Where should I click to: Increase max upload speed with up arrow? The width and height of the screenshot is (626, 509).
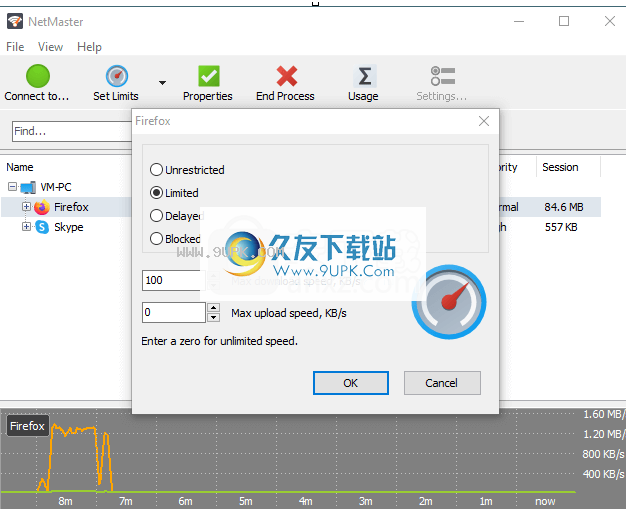(214, 307)
